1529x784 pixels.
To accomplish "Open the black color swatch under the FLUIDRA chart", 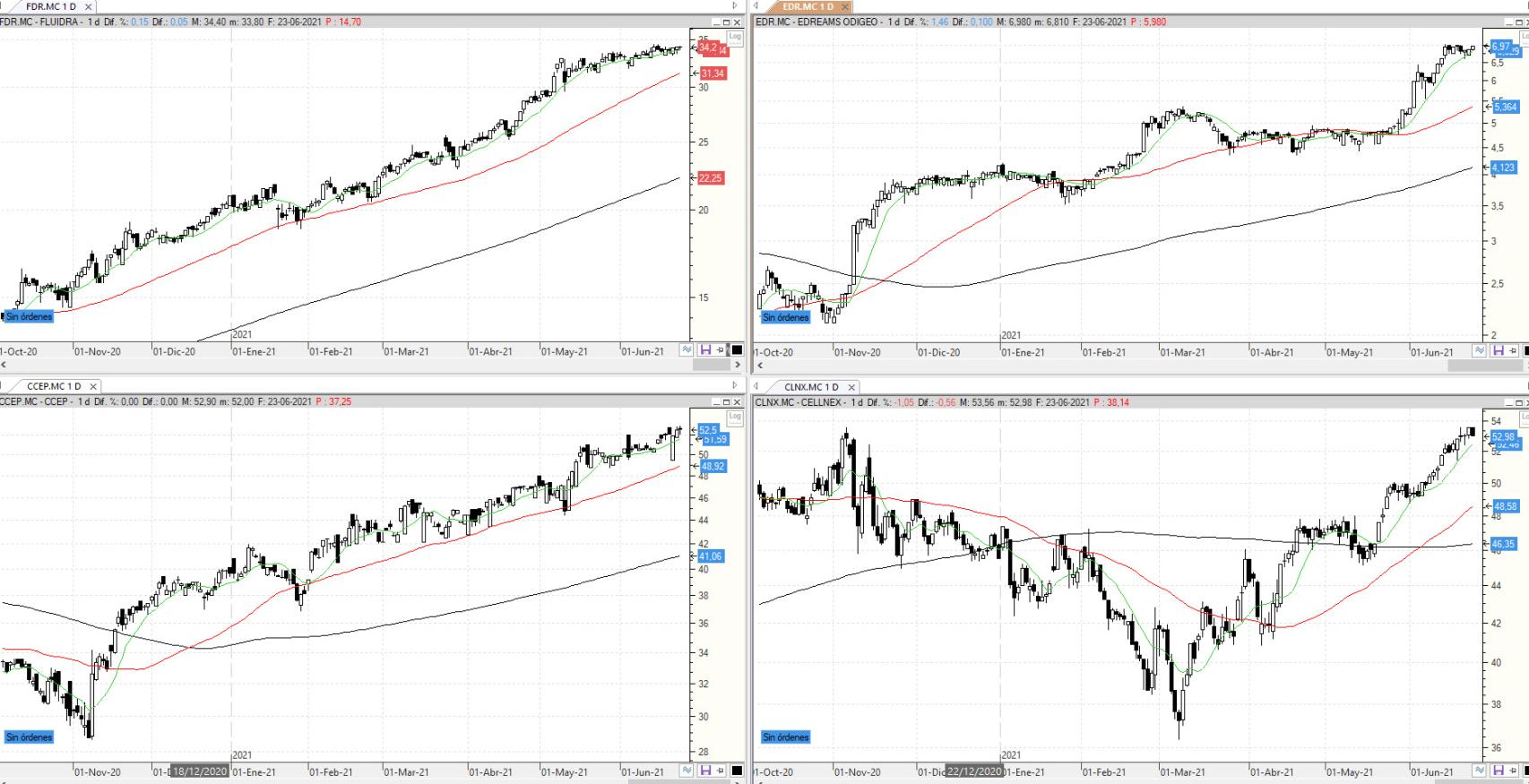I will click(737, 350).
